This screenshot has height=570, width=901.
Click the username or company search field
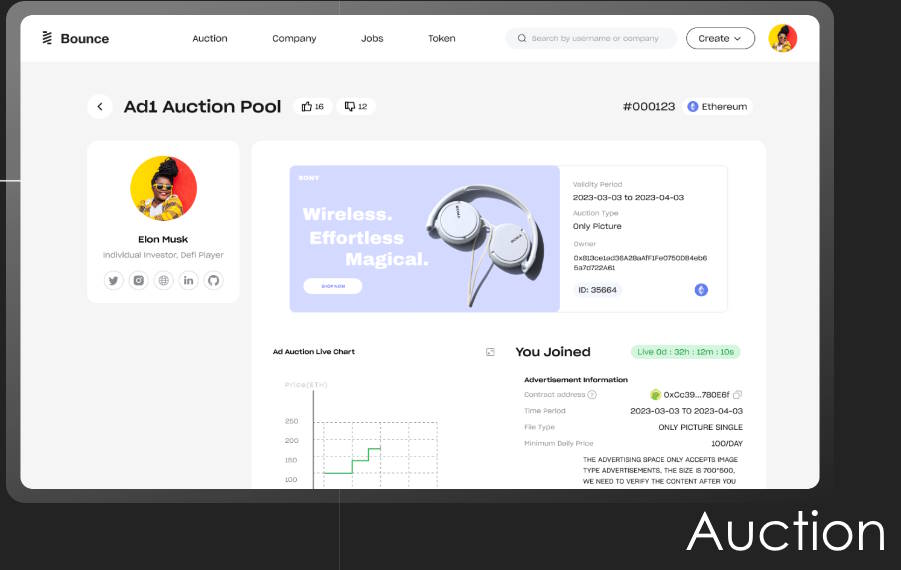[591, 38]
